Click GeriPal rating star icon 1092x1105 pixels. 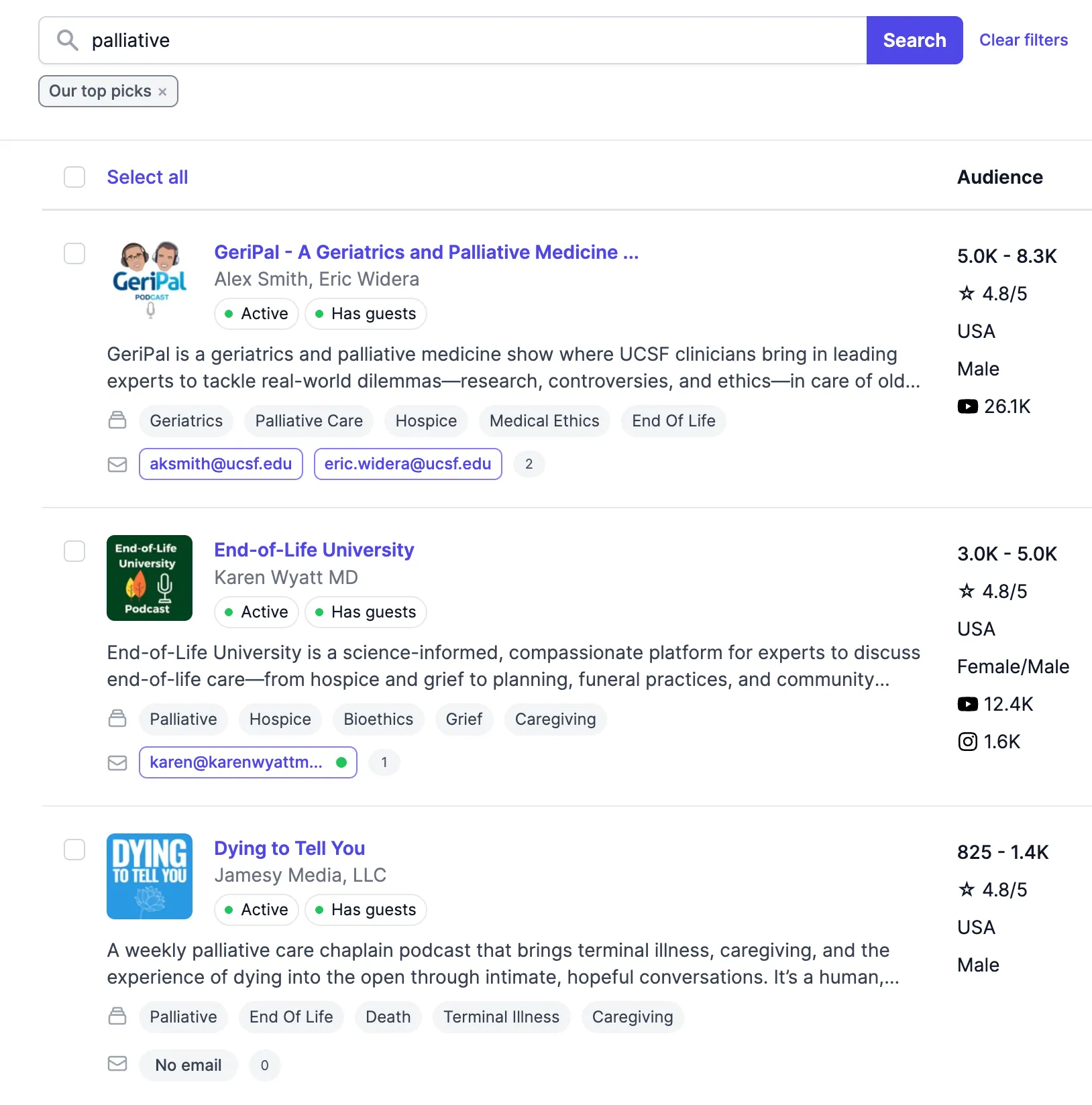click(x=967, y=293)
